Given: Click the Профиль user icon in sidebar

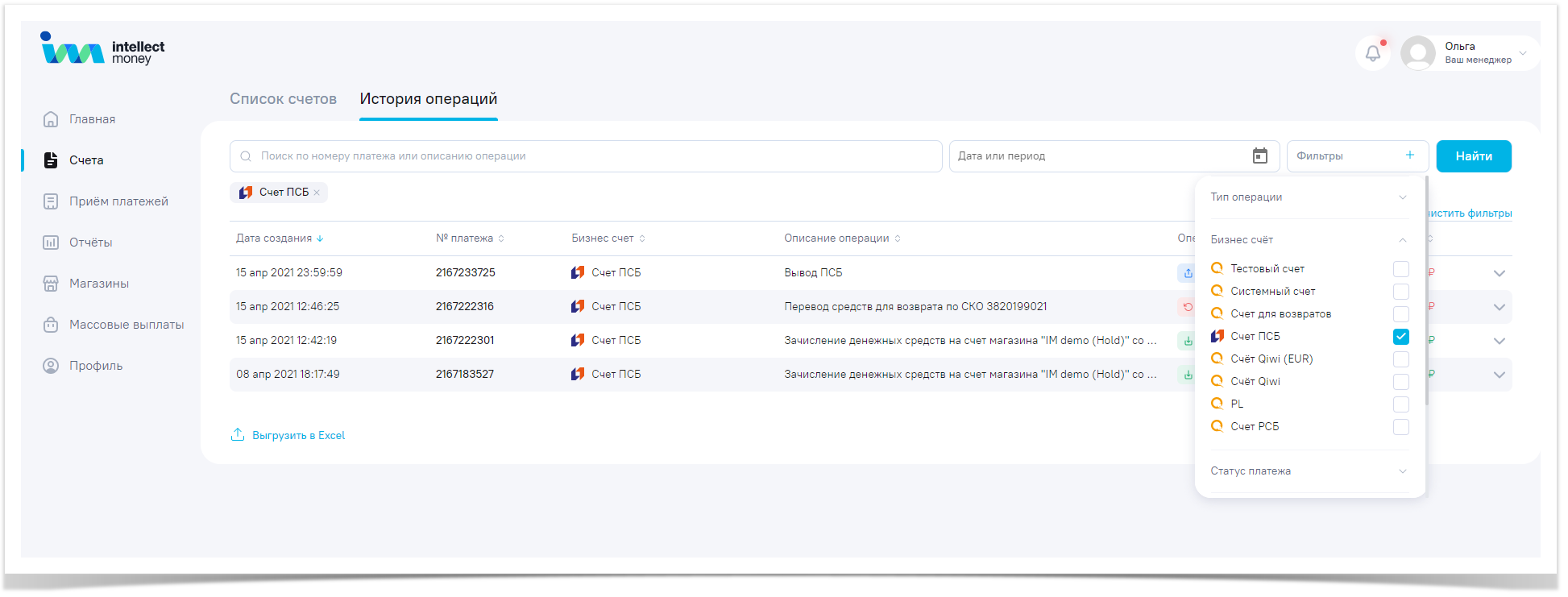Looking at the screenshot, I should click(x=51, y=366).
